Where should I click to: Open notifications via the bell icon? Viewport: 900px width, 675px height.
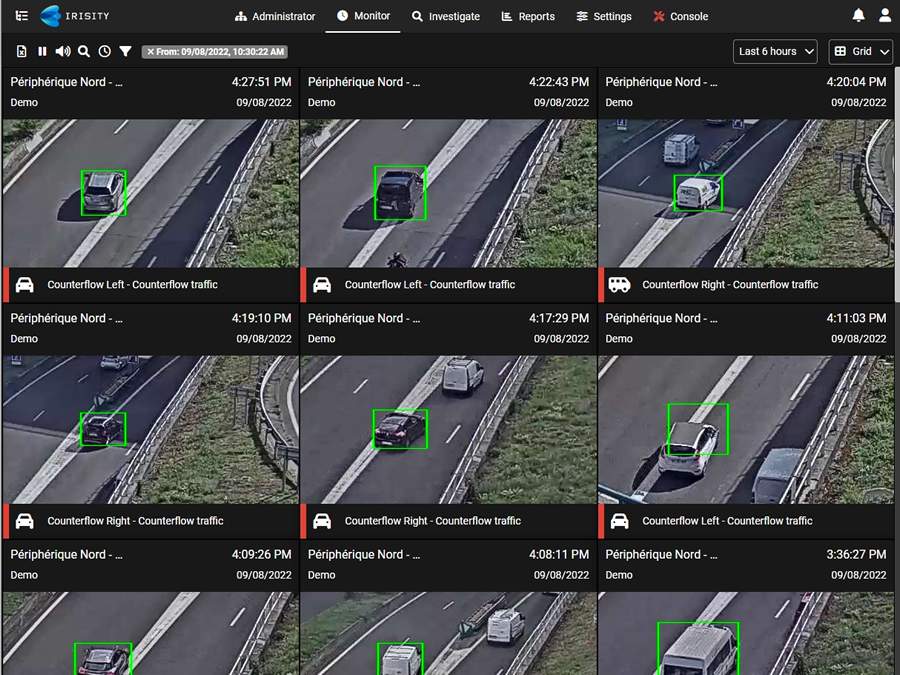[x=857, y=15]
